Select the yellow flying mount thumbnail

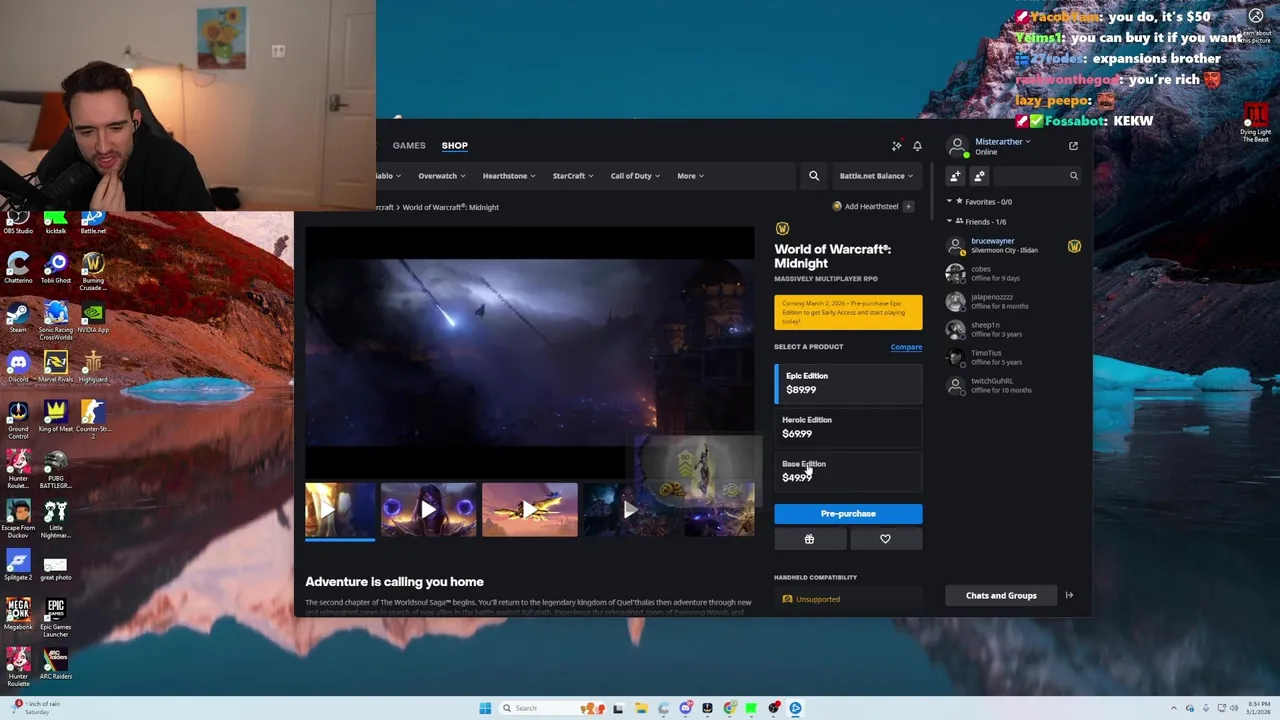(x=529, y=510)
